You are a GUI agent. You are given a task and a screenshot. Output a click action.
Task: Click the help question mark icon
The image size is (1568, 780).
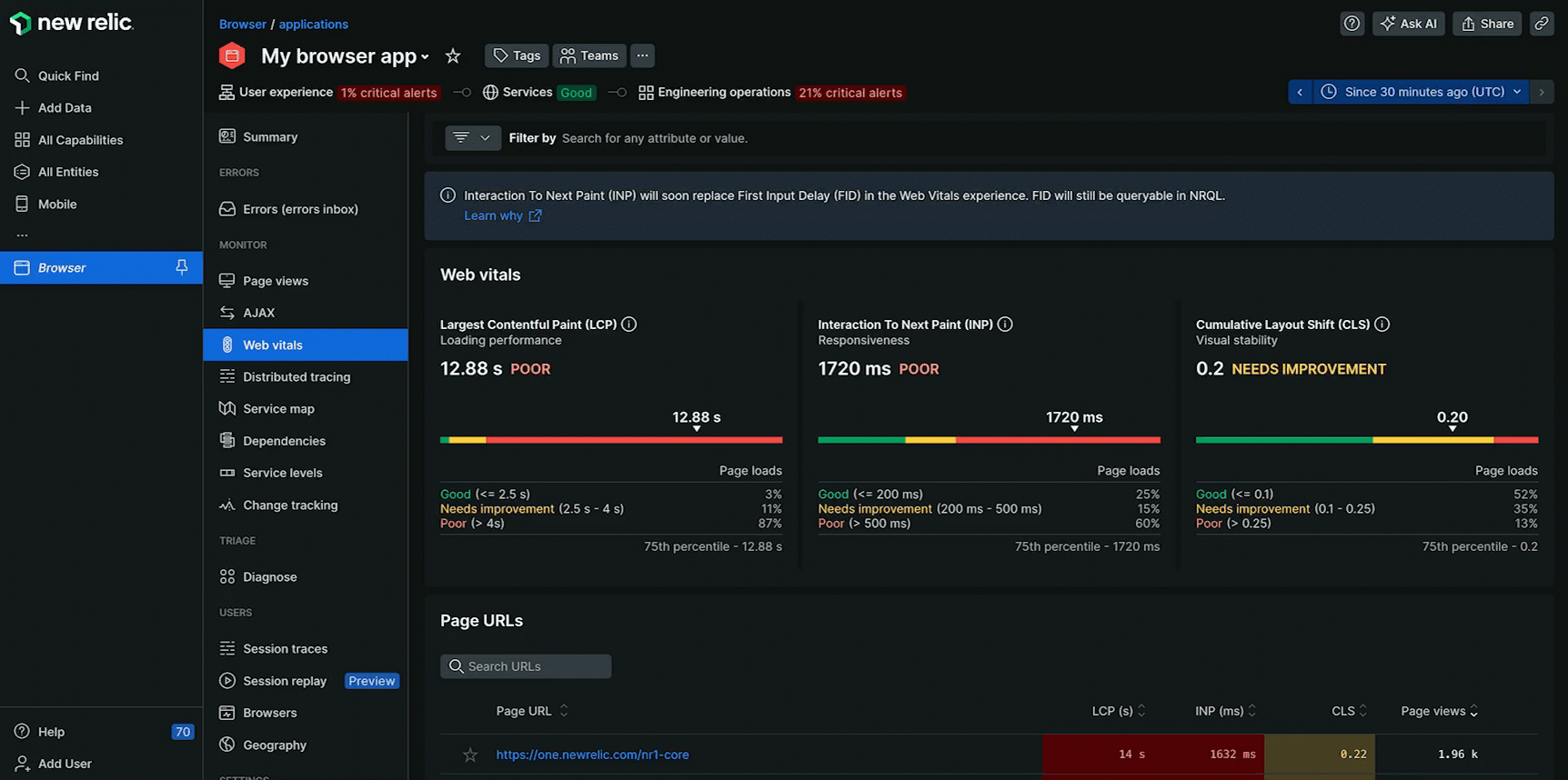click(x=1352, y=24)
